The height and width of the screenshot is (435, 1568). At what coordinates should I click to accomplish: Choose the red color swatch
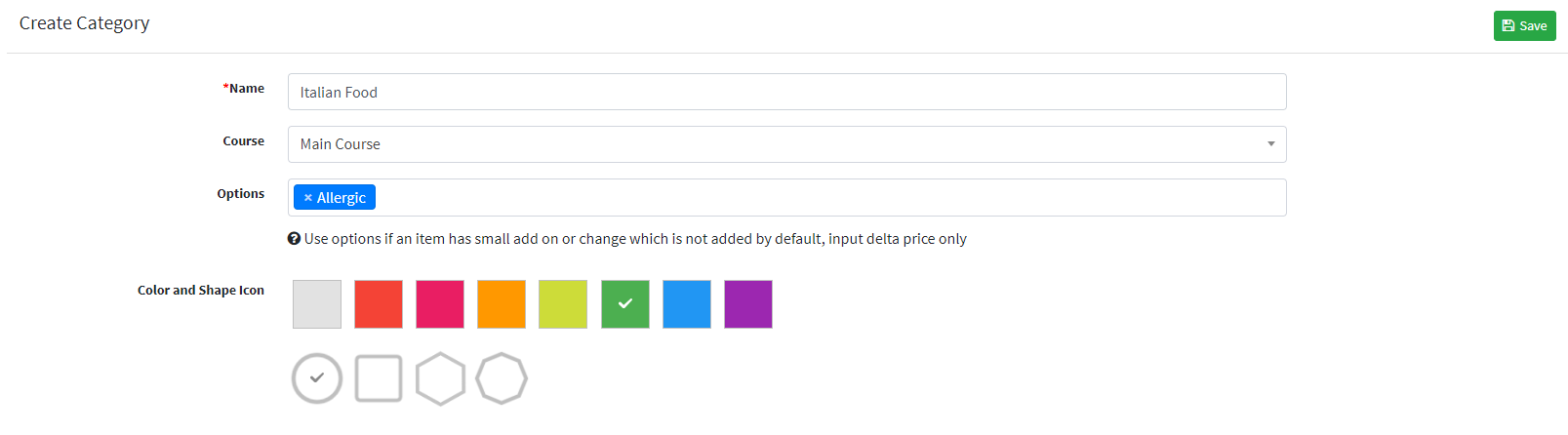pyautogui.click(x=379, y=304)
